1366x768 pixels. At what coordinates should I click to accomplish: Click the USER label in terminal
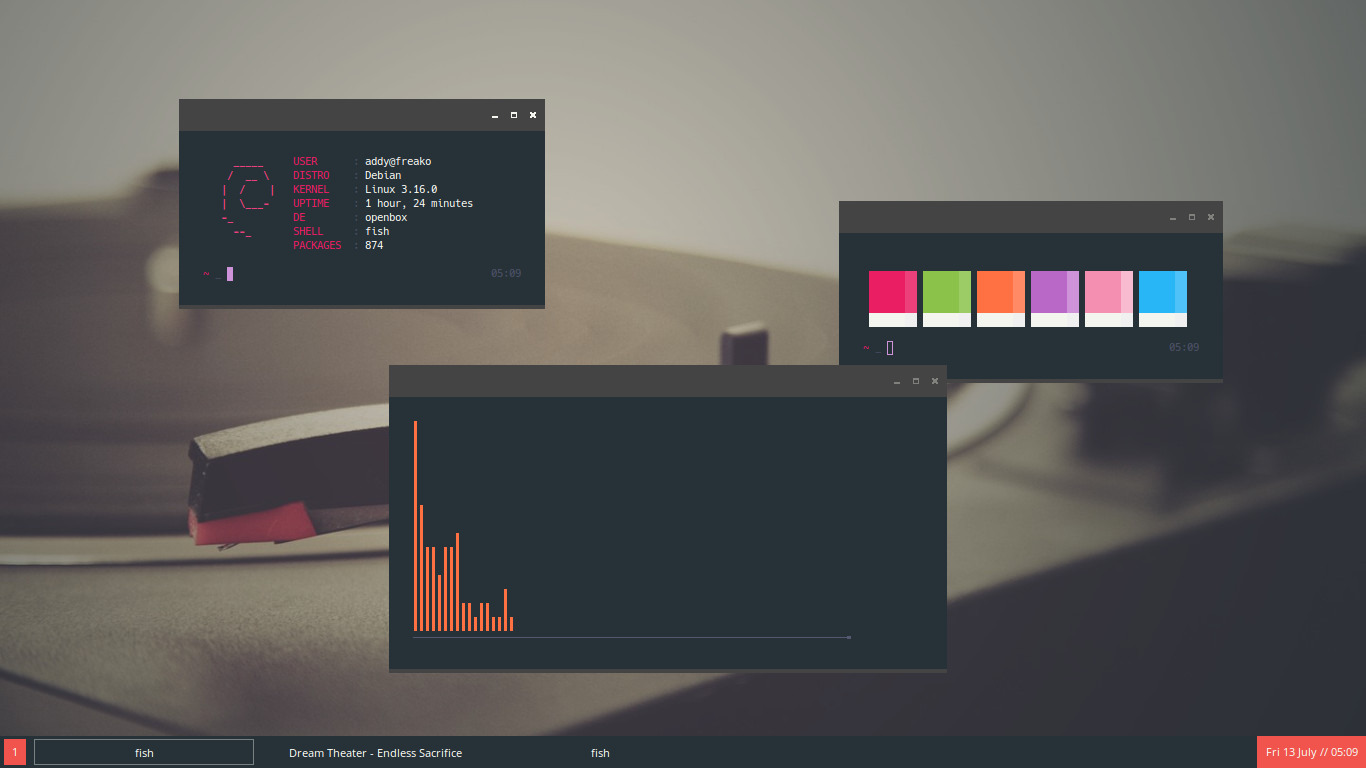(x=305, y=161)
